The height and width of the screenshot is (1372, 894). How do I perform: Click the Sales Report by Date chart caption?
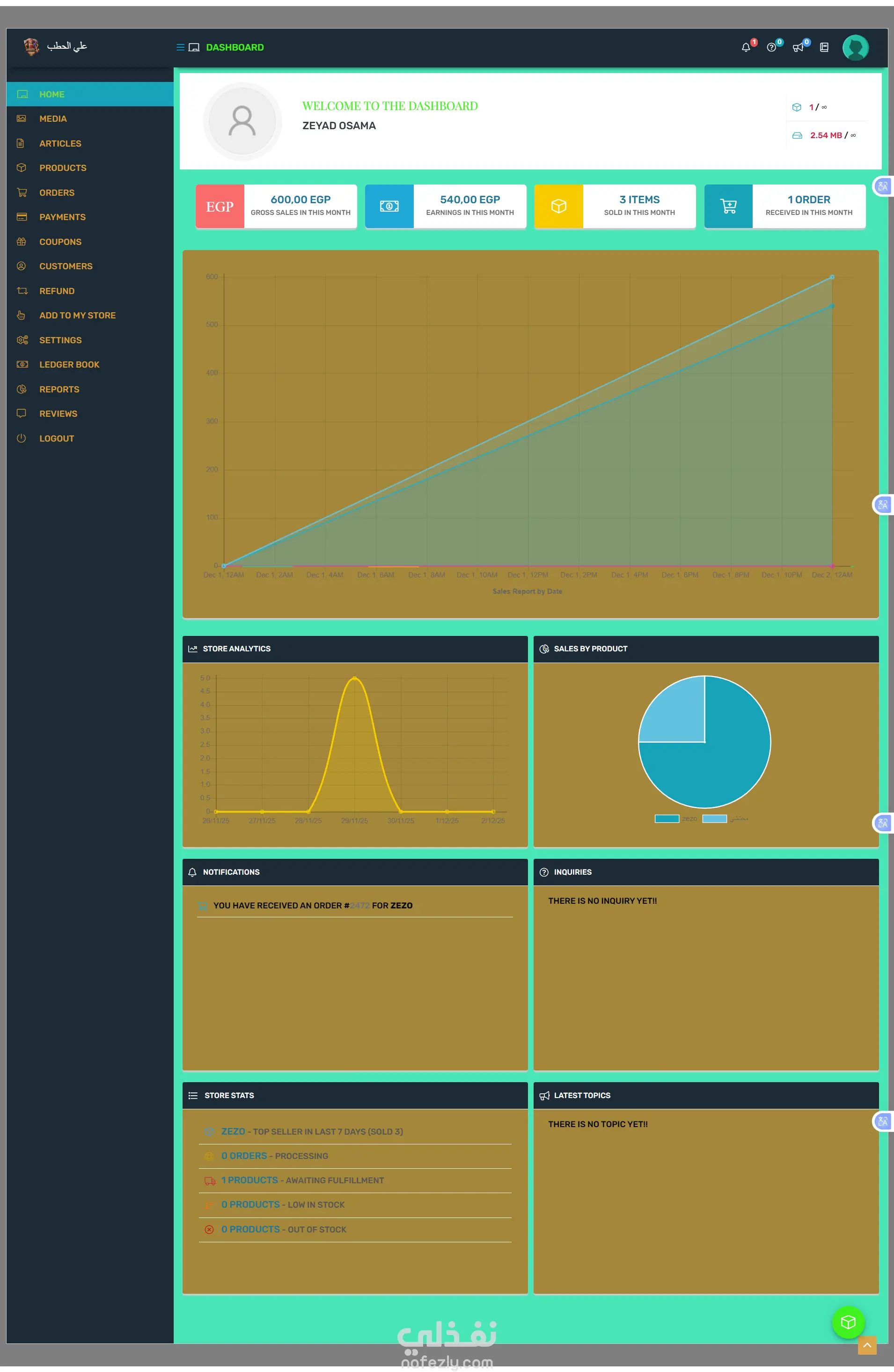point(528,591)
